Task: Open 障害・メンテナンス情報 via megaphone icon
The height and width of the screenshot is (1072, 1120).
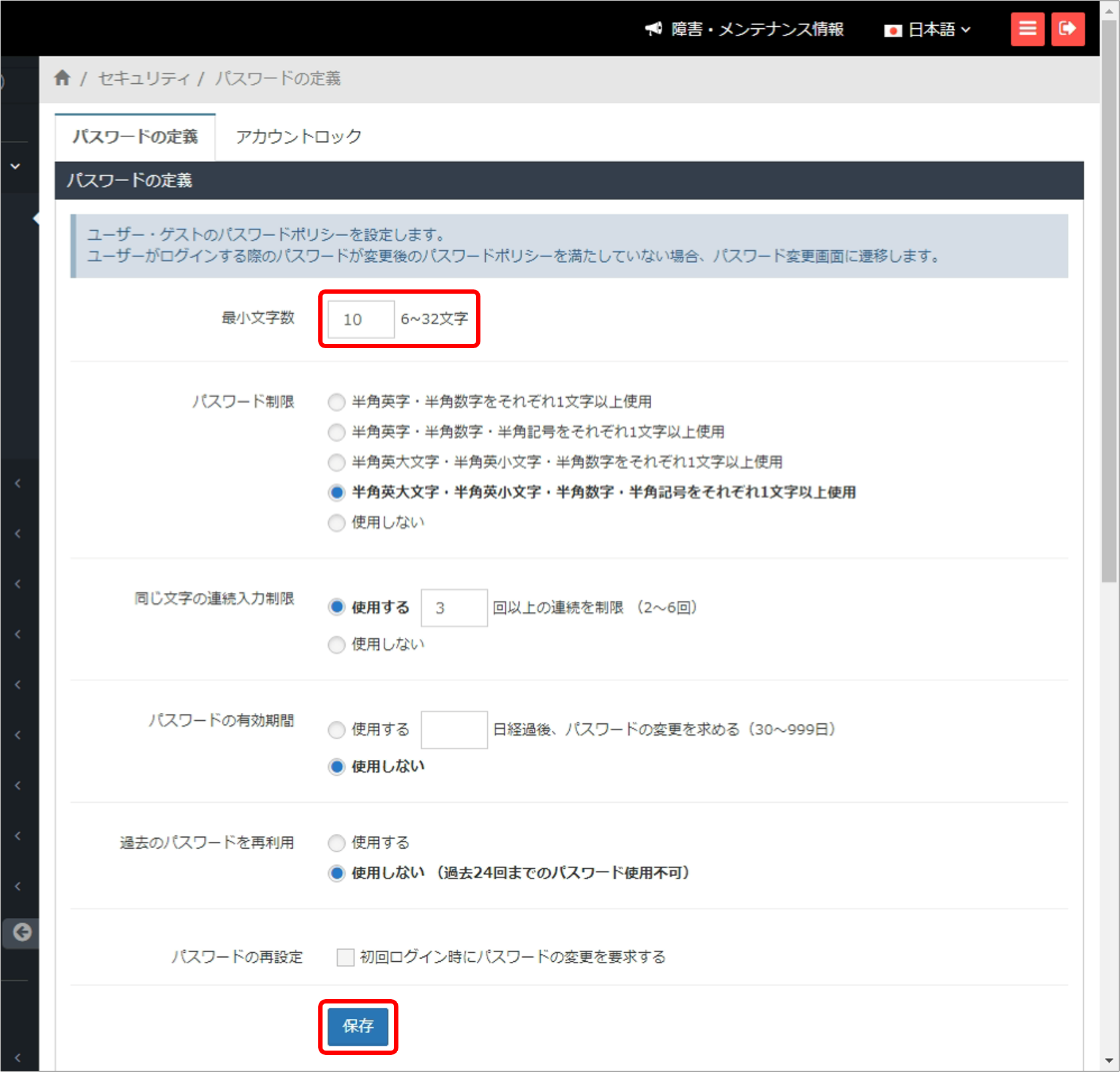Action: pyautogui.click(x=653, y=29)
